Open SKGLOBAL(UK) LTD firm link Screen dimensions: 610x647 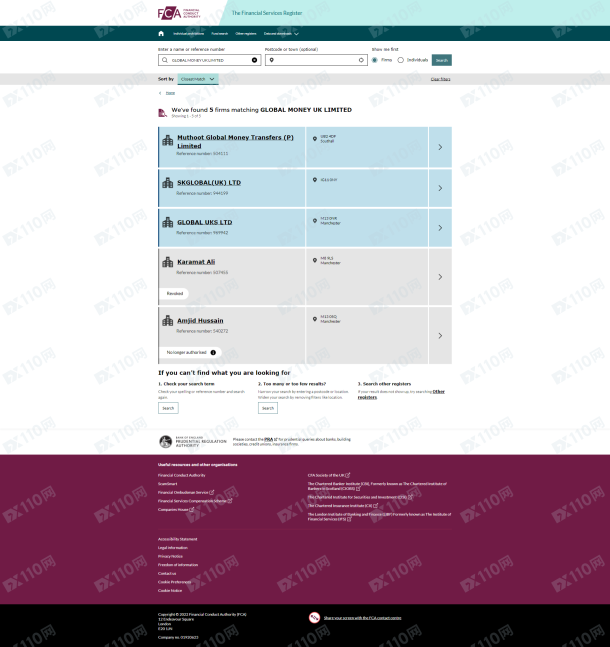pyautogui.click(x=209, y=182)
